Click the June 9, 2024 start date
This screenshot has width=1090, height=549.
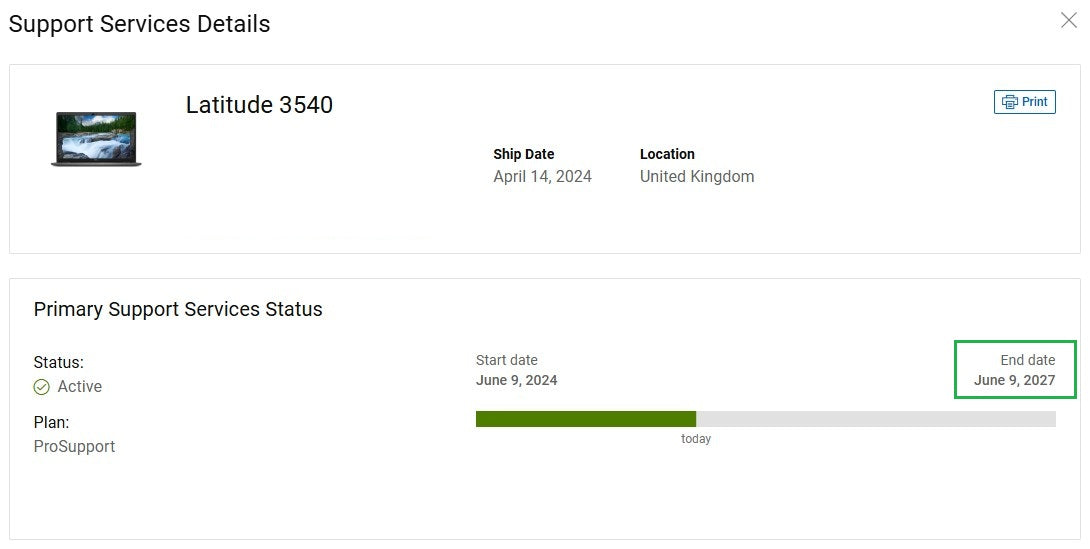pyautogui.click(x=516, y=380)
